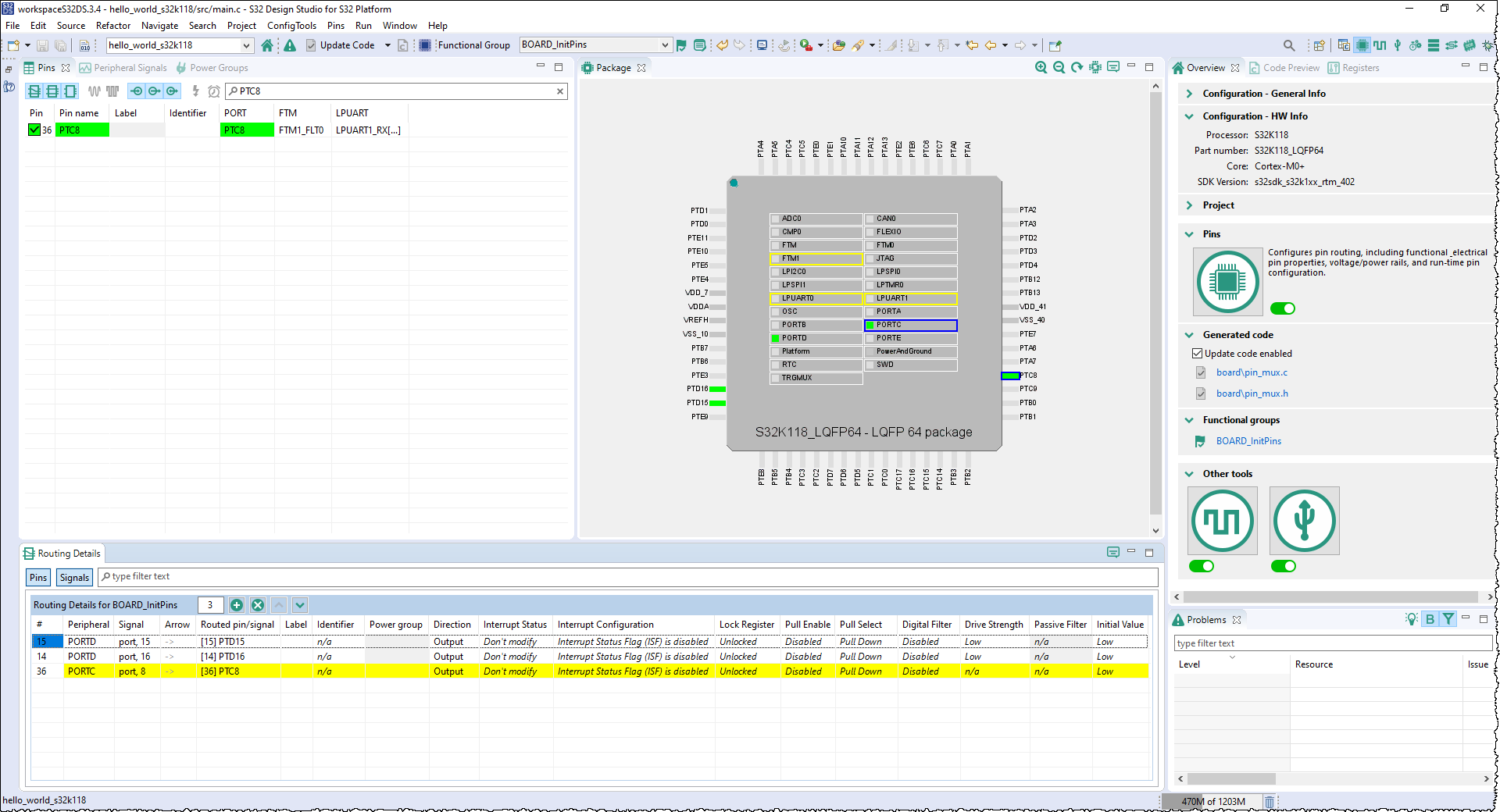
Task: Rotate the package view
Action: [x=1077, y=67]
